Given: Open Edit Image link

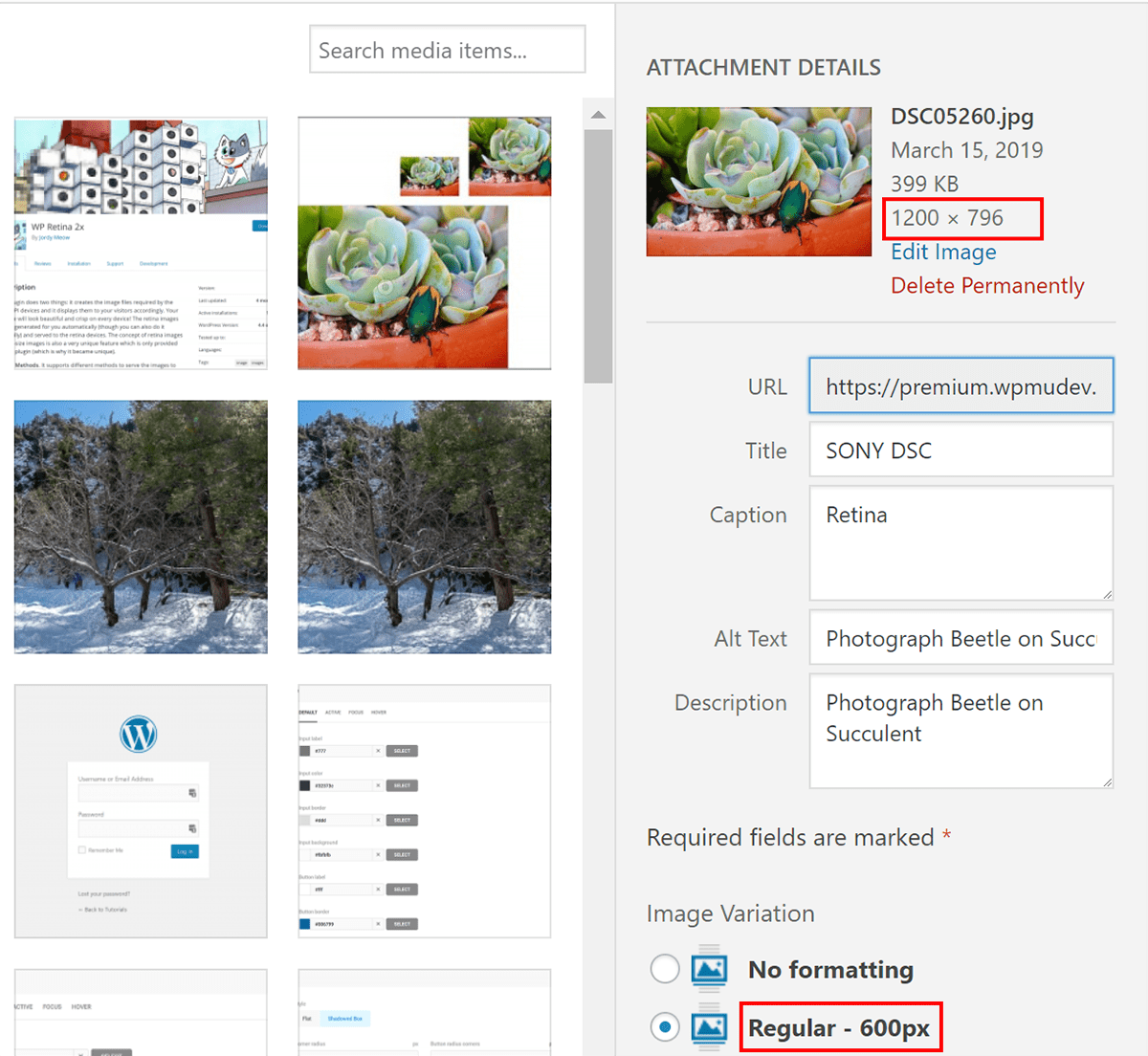Looking at the screenshot, I should point(943,252).
